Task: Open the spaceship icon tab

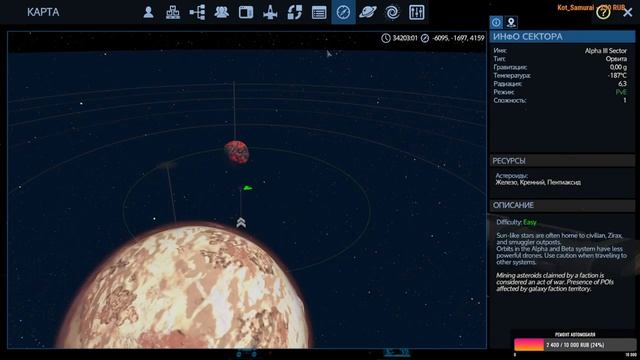Action: 270,12
